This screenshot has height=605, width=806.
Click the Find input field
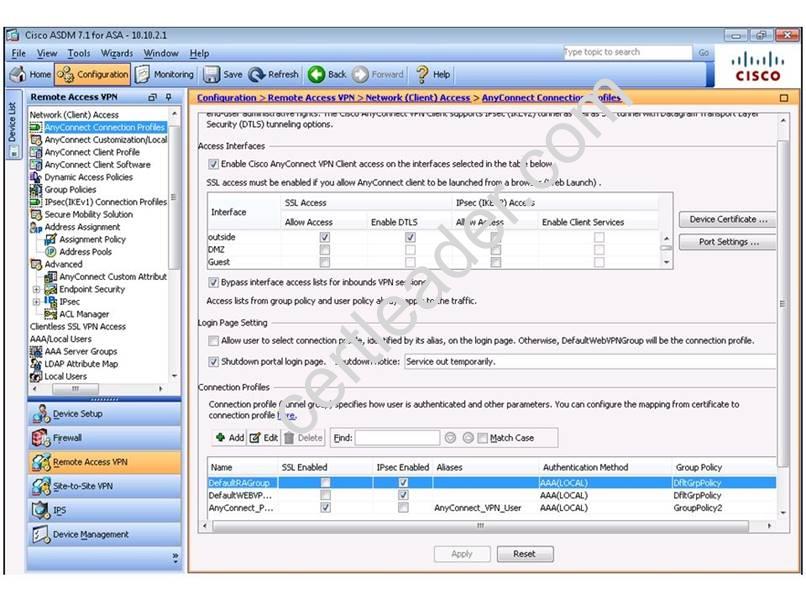(397, 438)
